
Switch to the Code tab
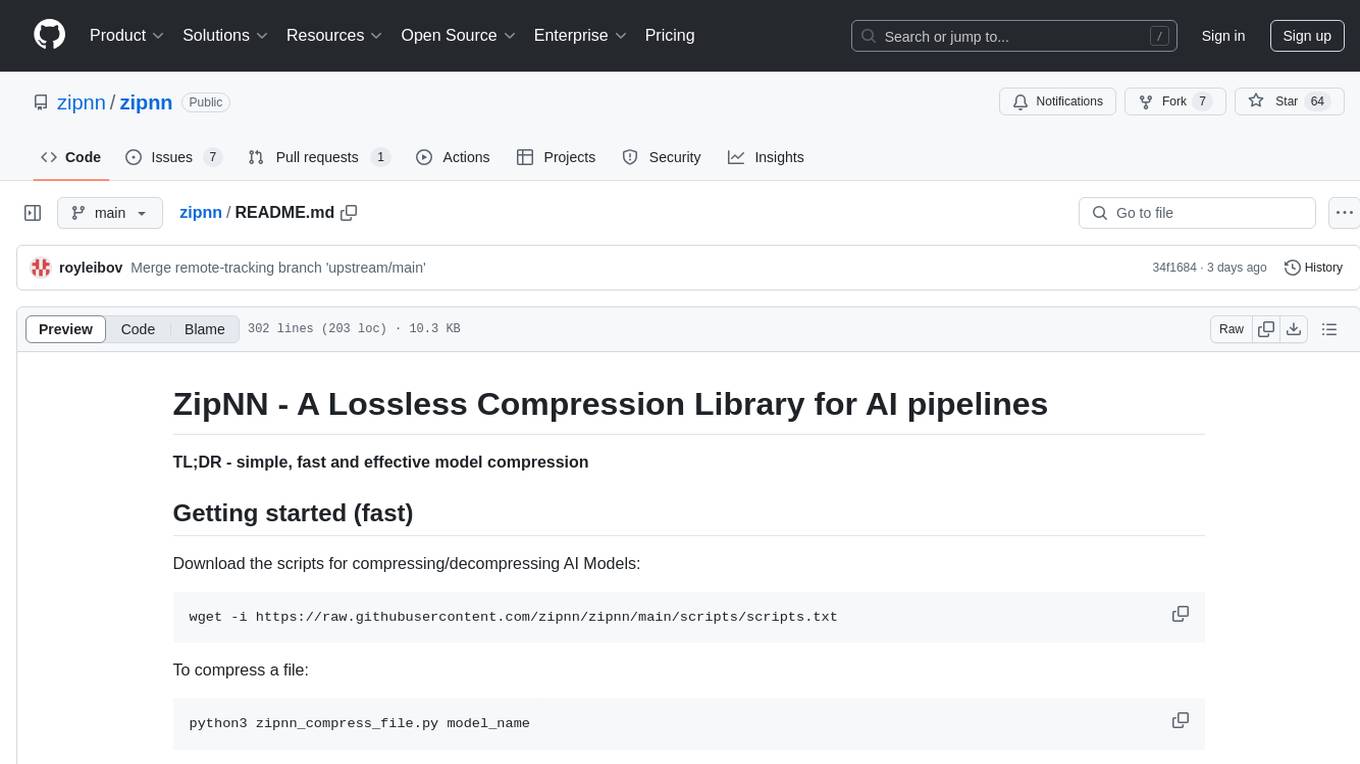[x=71, y=157]
